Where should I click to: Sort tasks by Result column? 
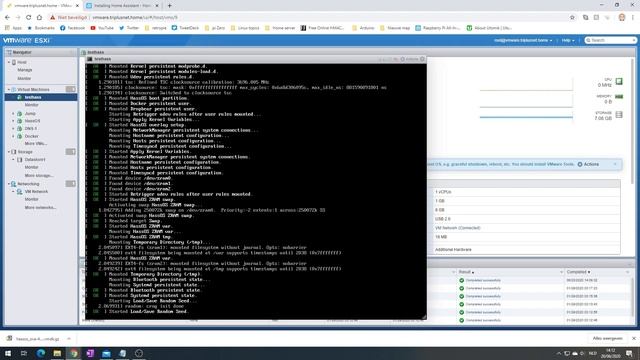pos(466,272)
